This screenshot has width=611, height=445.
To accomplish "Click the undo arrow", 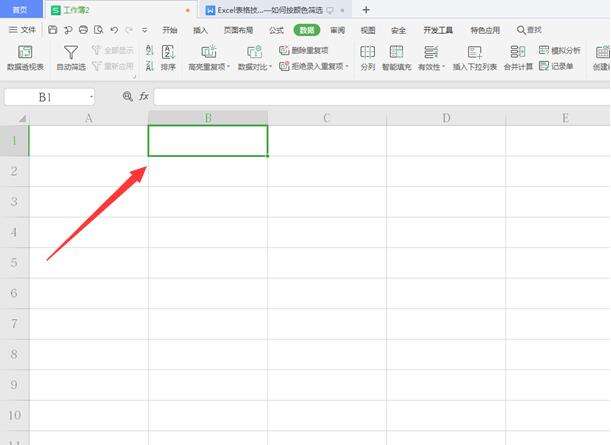I will point(114,30).
